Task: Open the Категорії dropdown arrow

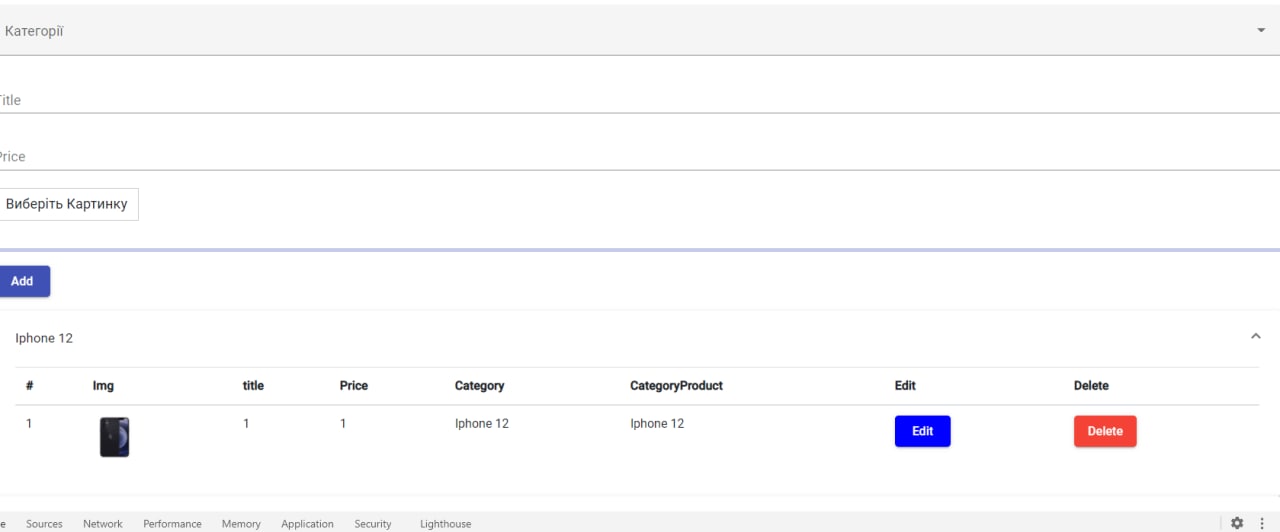Action: coord(1261,31)
